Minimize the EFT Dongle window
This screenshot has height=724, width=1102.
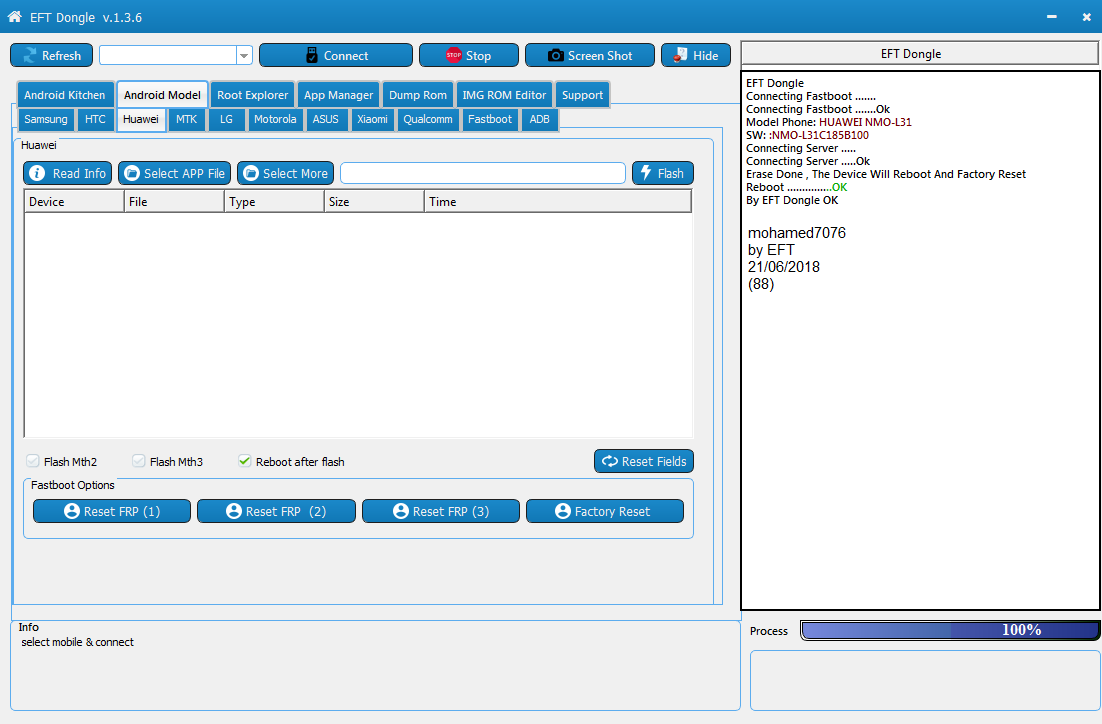(x=1051, y=17)
